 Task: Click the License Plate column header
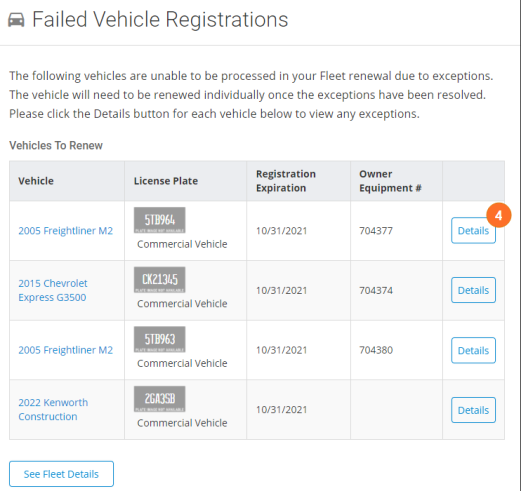click(166, 181)
